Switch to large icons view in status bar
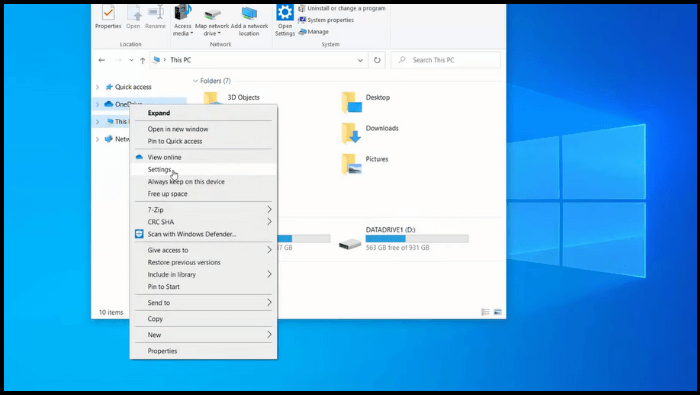The width and height of the screenshot is (700, 395). click(x=497, y=312)
